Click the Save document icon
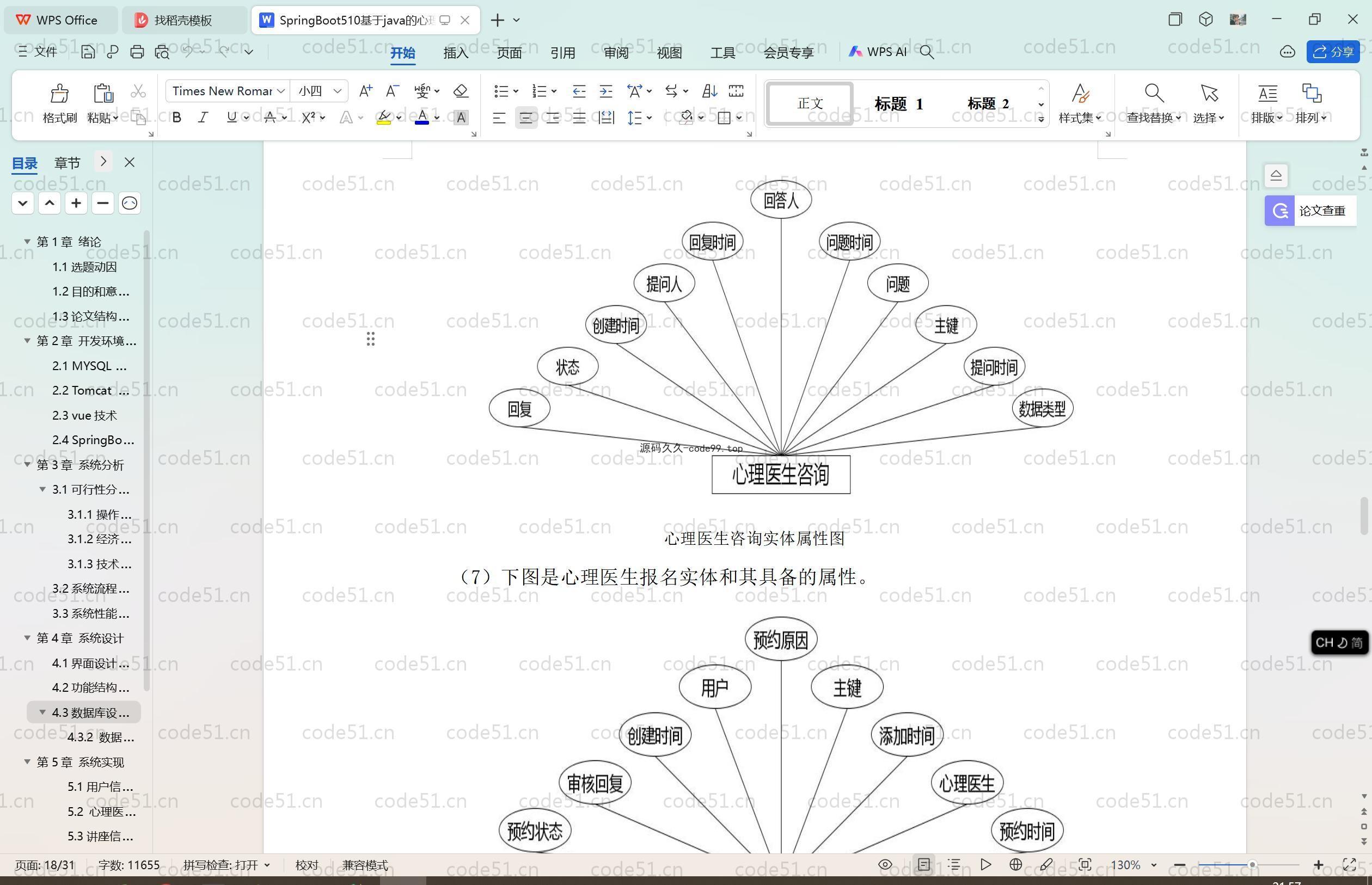The image size is (1372, 885). pos(88,52)
